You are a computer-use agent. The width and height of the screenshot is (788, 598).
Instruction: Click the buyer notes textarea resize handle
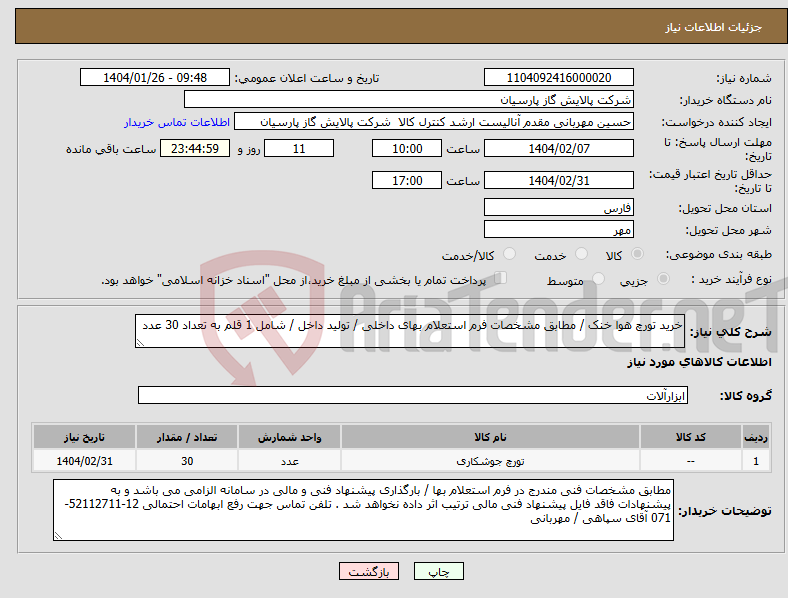point(58,536)
